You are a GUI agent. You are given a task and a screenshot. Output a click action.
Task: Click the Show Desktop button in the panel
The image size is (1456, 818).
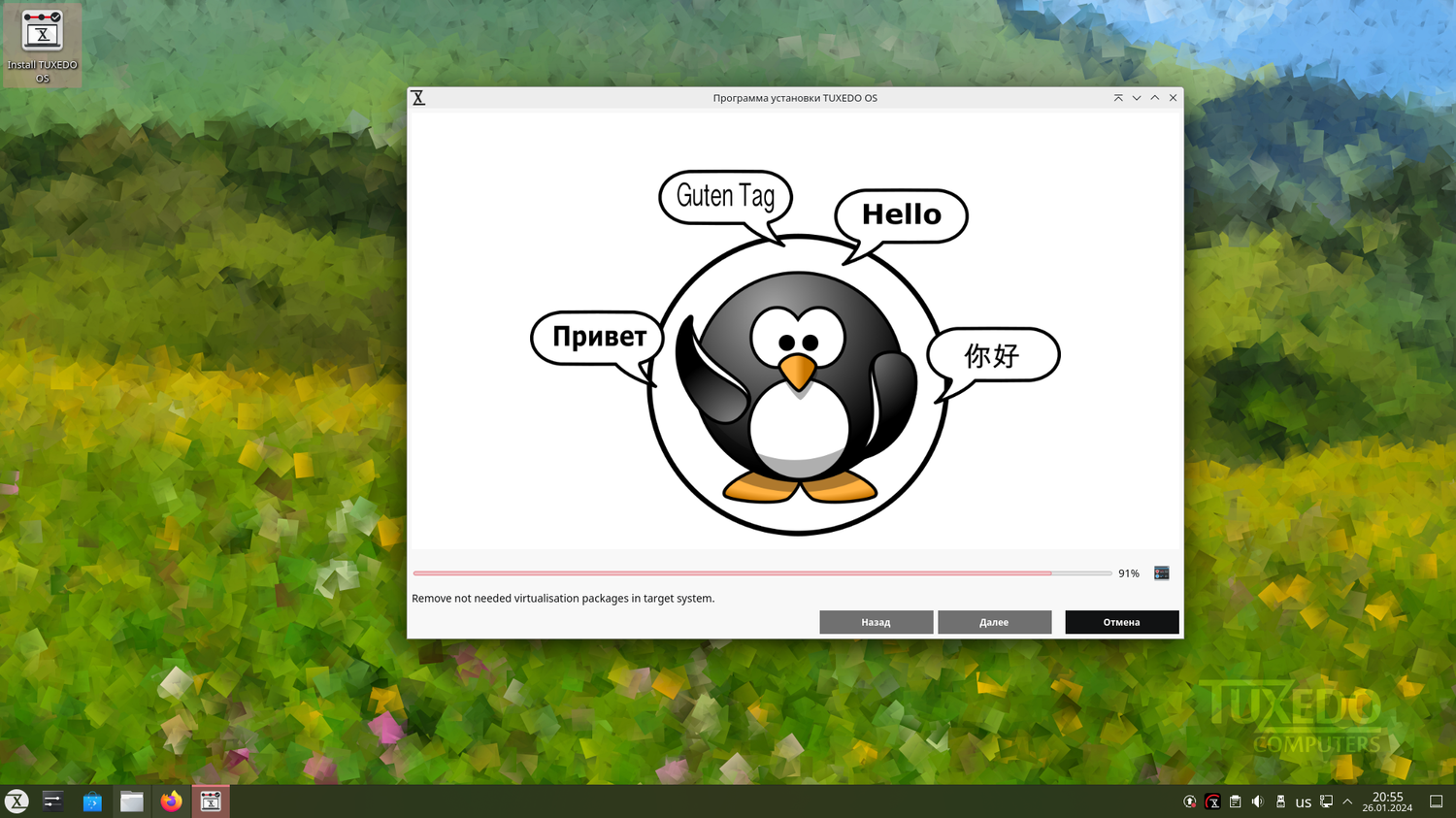tap(1437, 802)
